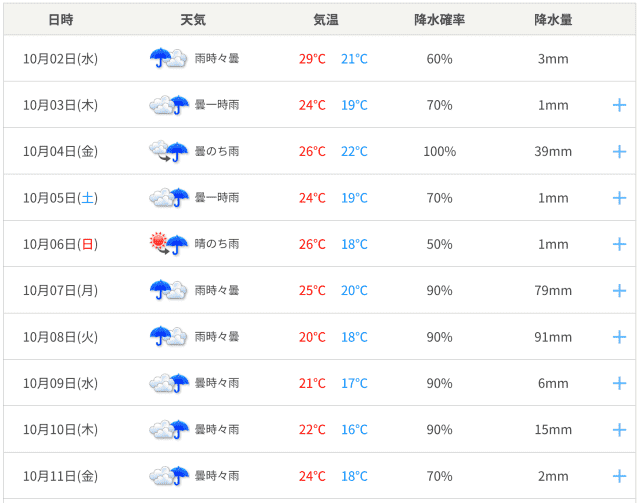Show more details for 10月10日(木)

point(619,429)
